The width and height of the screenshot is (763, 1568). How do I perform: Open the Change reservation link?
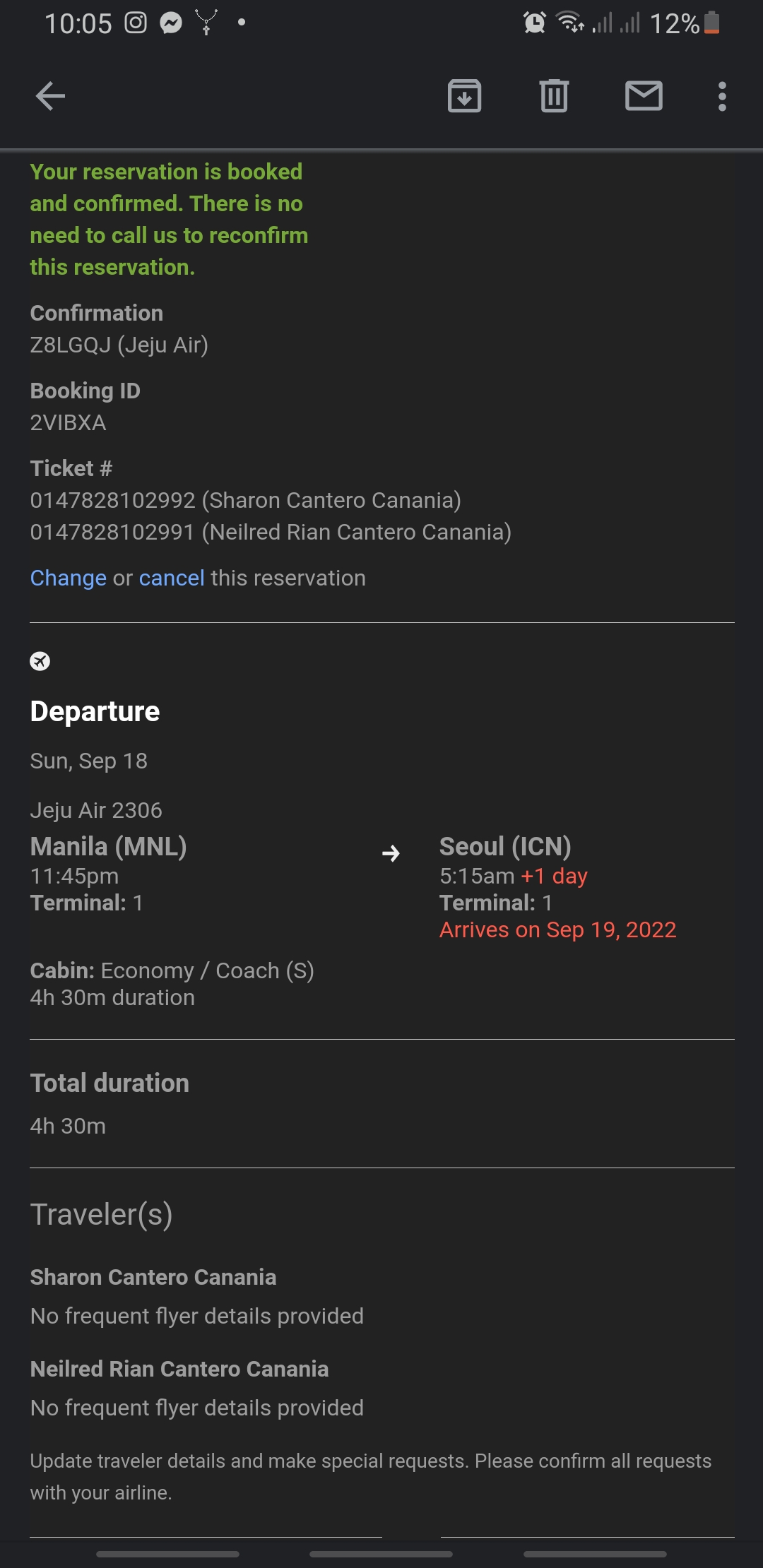pyautogui.click(x=68, y=578)
